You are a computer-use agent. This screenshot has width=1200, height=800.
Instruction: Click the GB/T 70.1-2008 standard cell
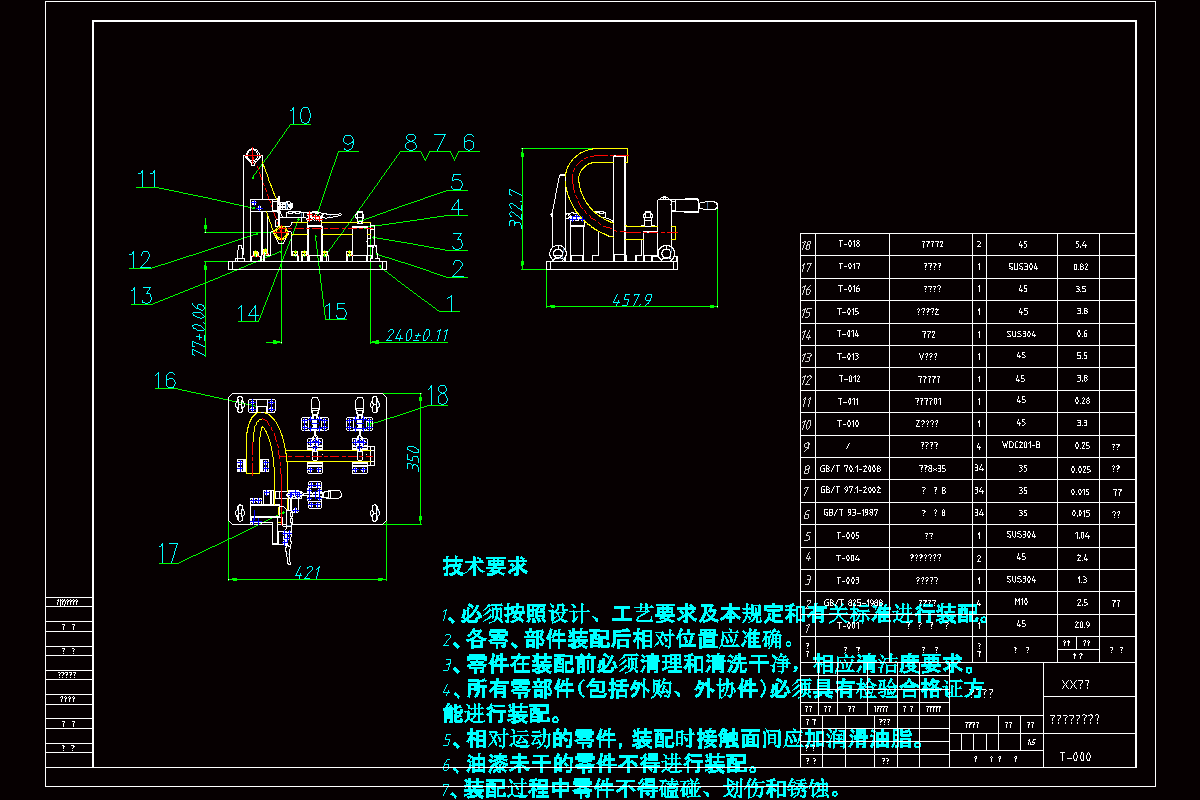(x=850, y=468)
